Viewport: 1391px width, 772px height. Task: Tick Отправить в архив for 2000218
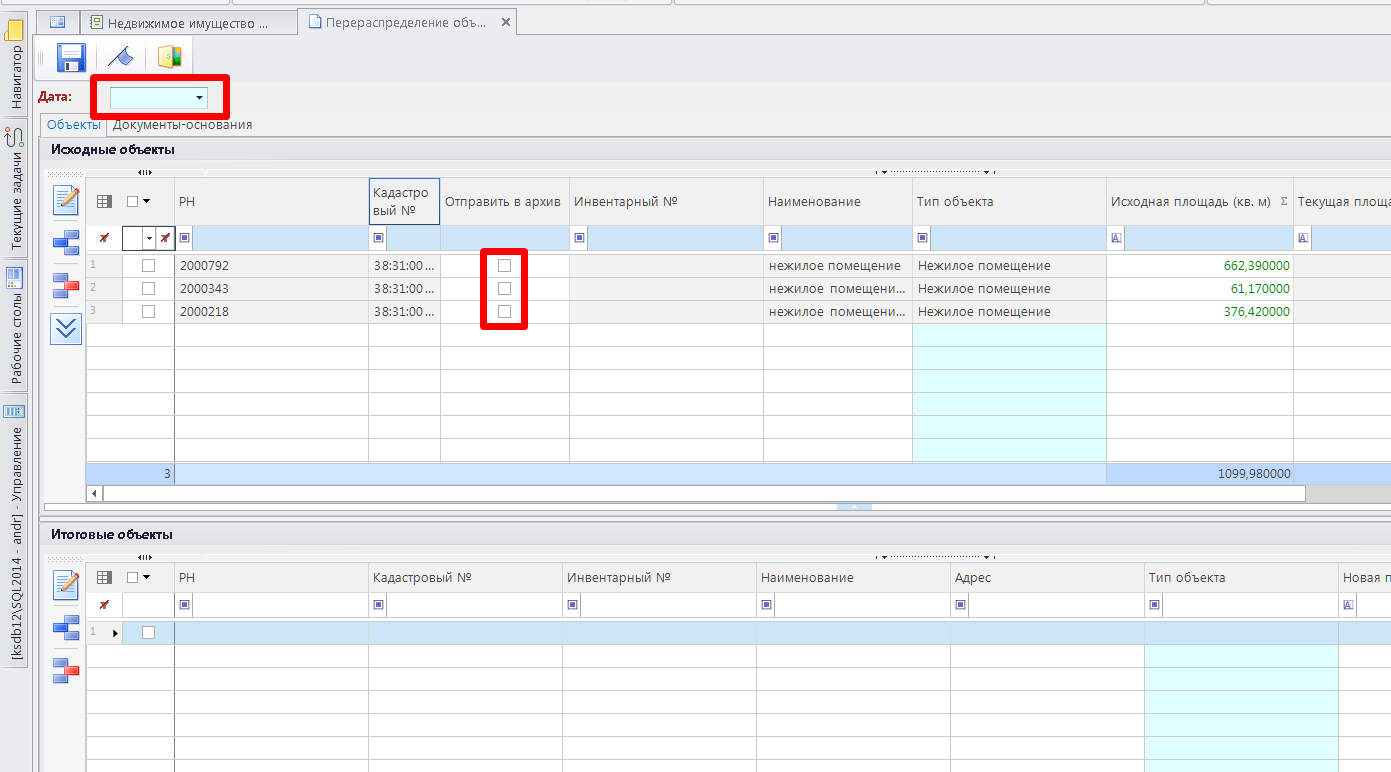504,311
